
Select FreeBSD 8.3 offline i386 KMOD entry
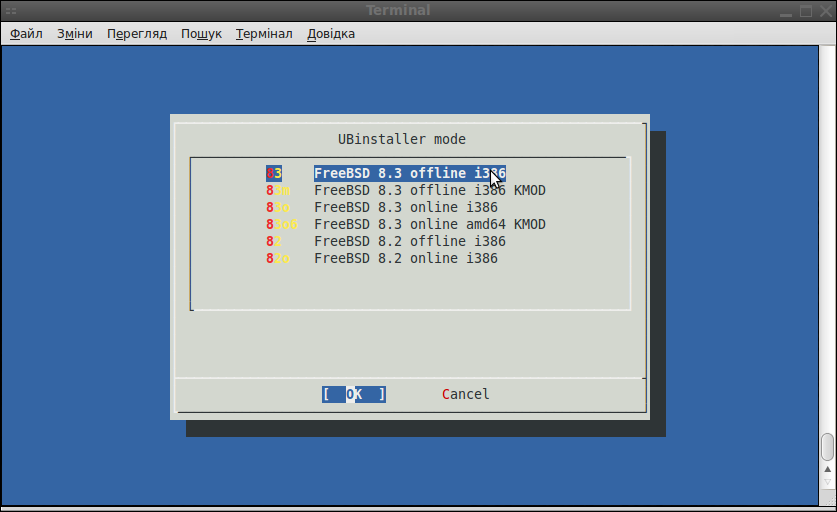coord(430,190)
